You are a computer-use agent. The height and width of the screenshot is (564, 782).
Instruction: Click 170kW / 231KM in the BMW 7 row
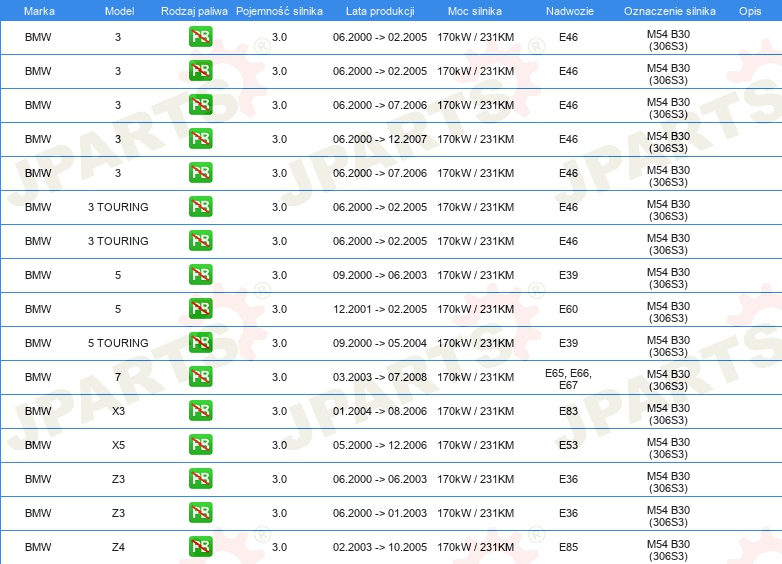[475, 377]
